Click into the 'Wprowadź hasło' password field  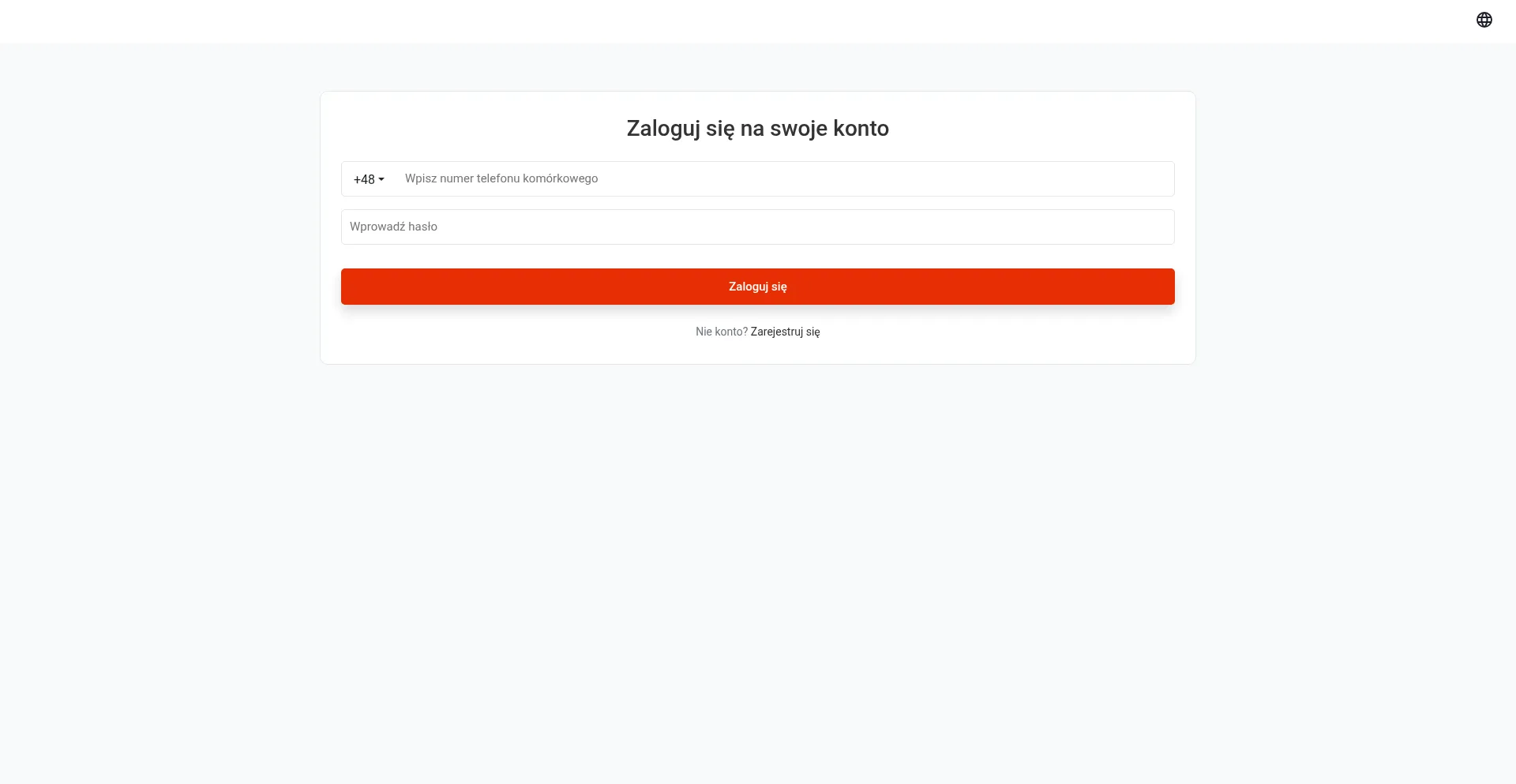tap(757, 227)
